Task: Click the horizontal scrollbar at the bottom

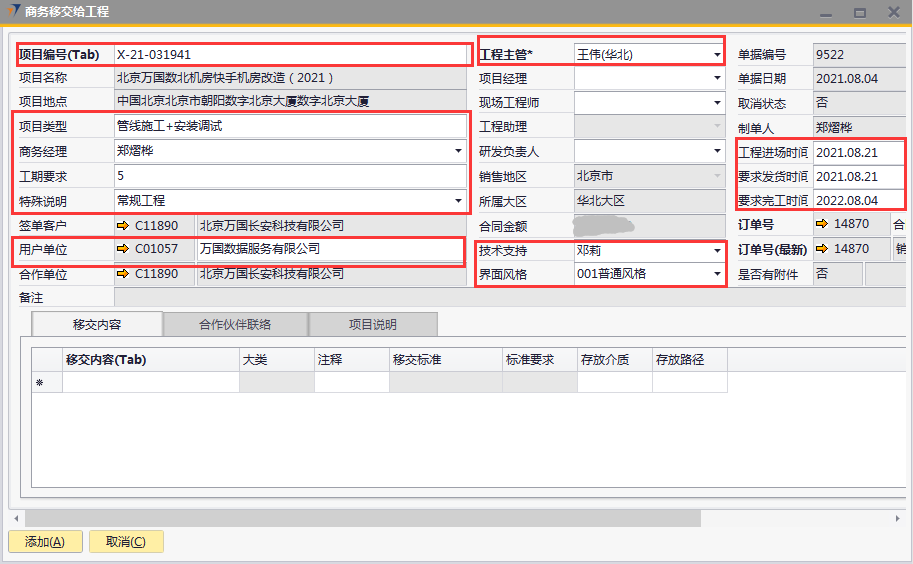Action: pos(400,517)
